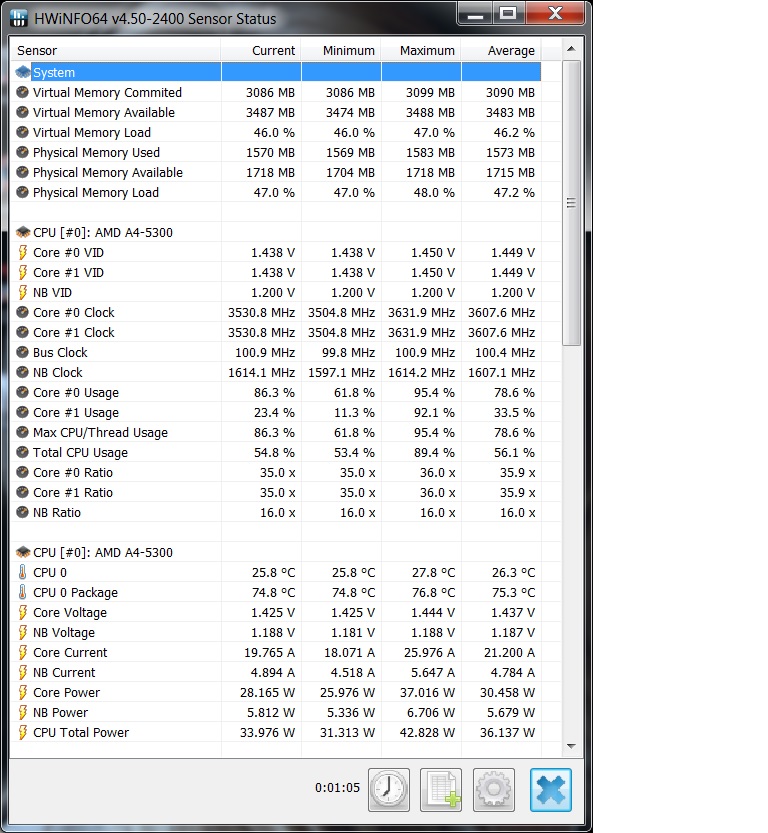Select the Physical Memory Load row
768x833 pixels.
(x=276, y=192)
